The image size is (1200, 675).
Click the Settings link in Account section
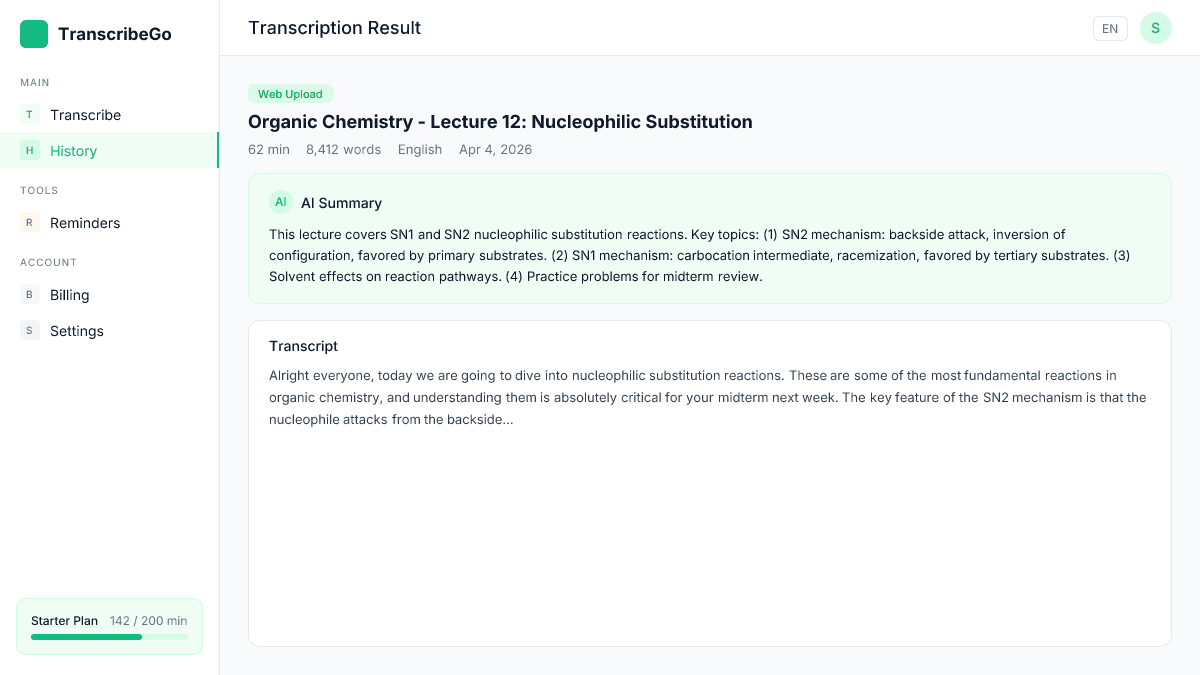tap(76, 330)
